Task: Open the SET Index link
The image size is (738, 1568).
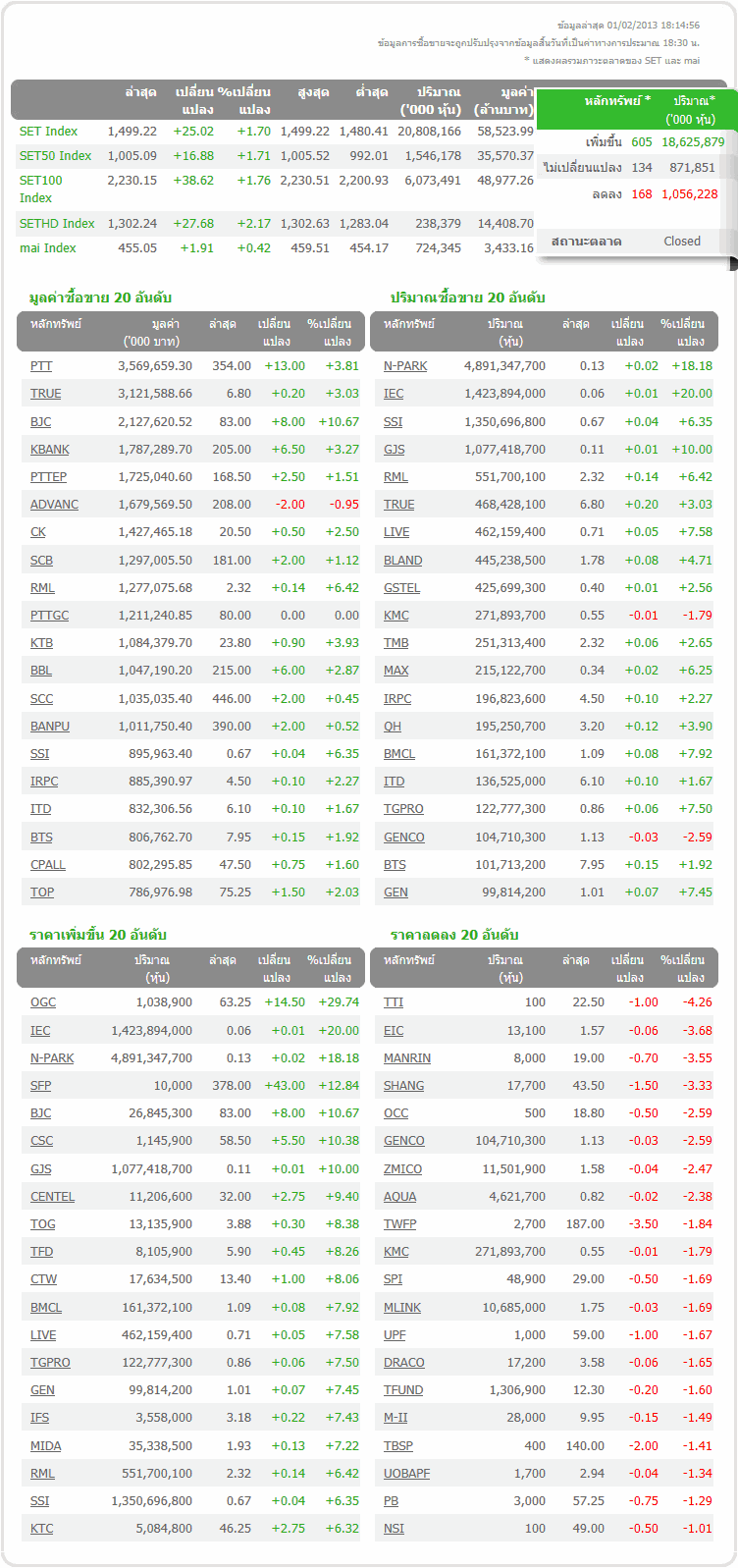Action: point(48,132)
